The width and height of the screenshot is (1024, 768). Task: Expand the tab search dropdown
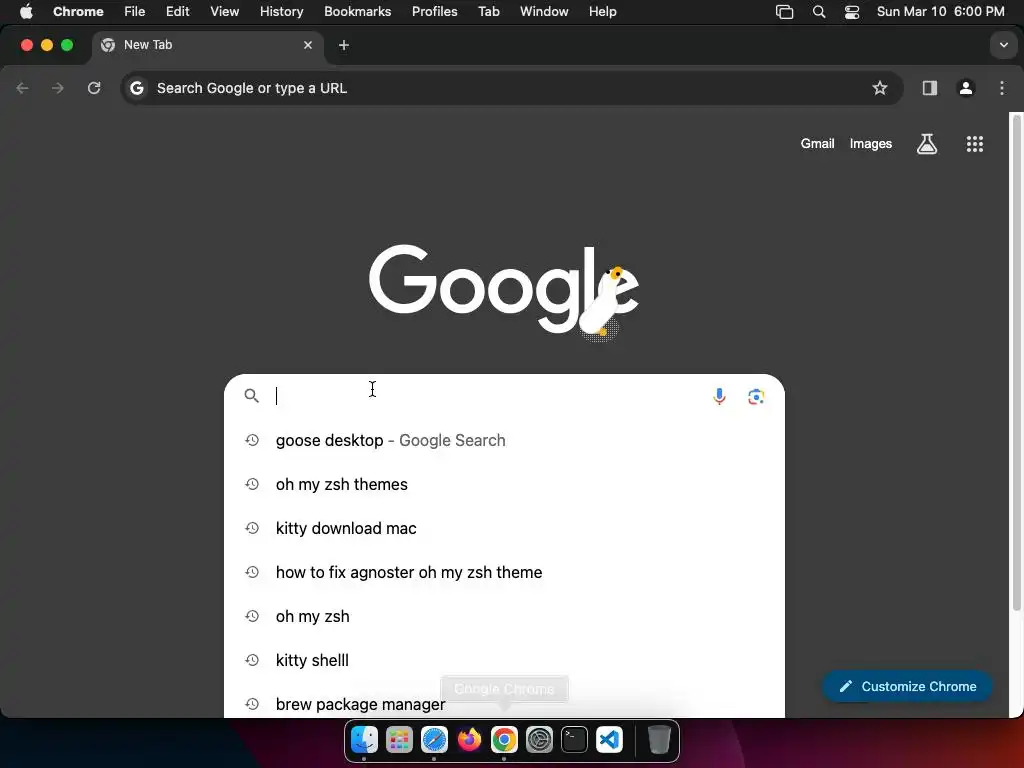(x=1003, y=45)
